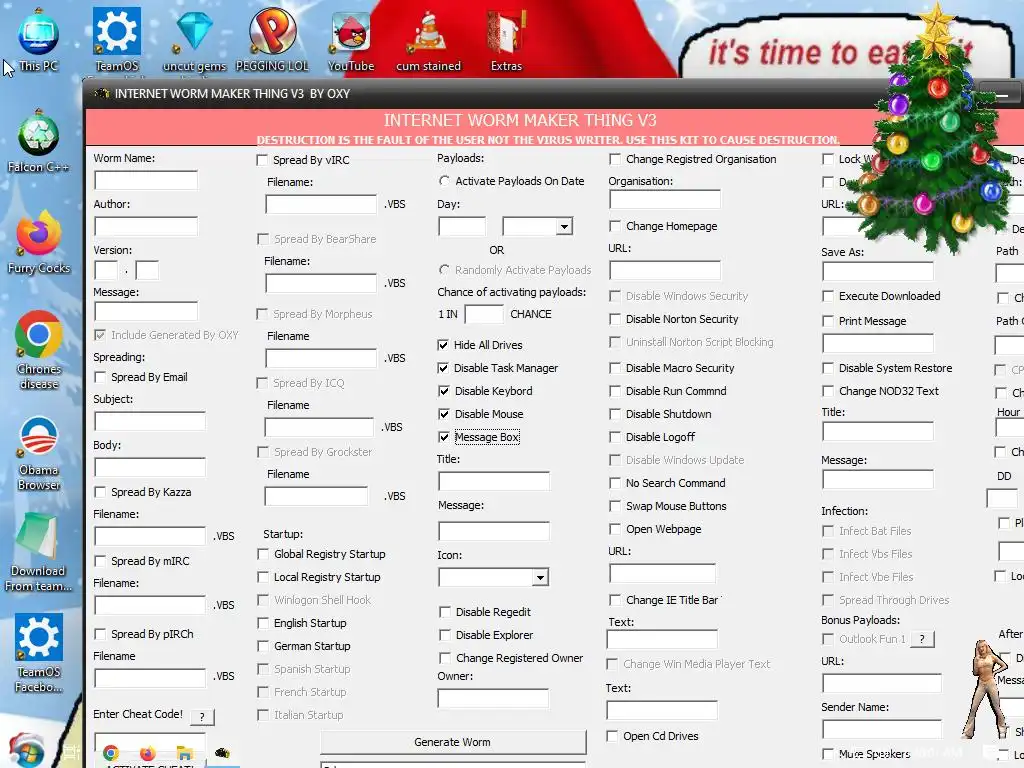Check Spread By Email
The width and height of the screenshot is (1024, 768).
pyautogui.click(x=100, y=377)
